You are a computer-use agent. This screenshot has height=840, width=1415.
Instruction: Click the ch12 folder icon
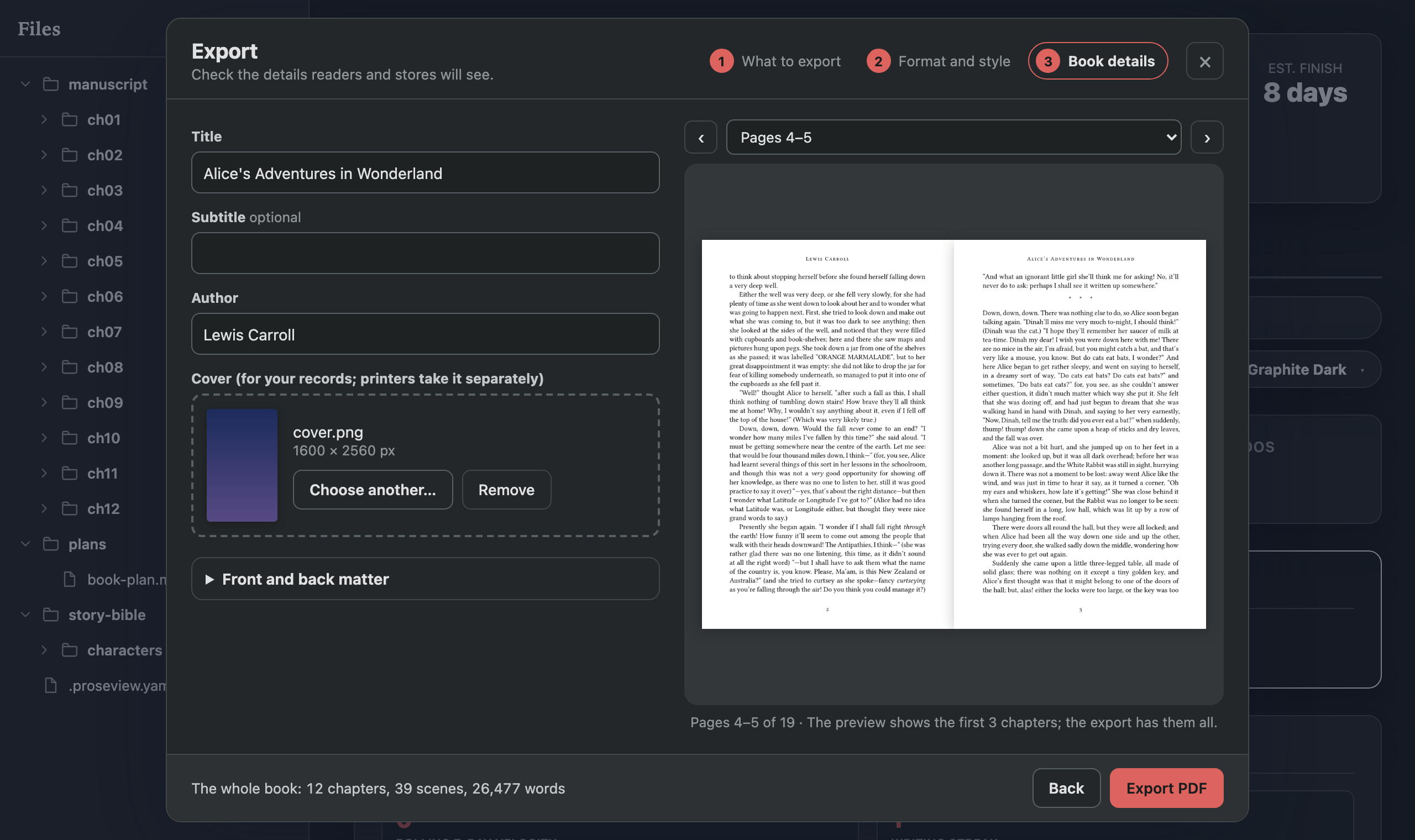coord(70,509)
